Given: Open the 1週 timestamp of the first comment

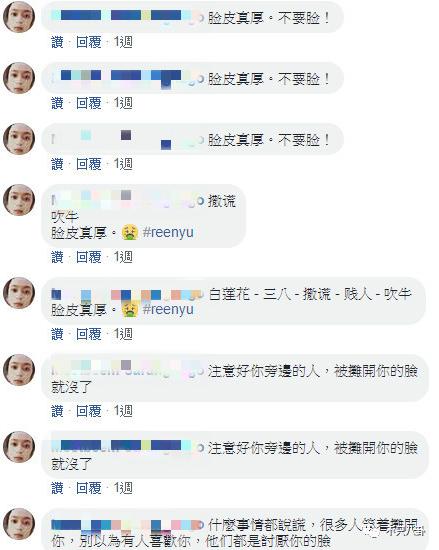Looking at the screenshot, I should (123, 42).
